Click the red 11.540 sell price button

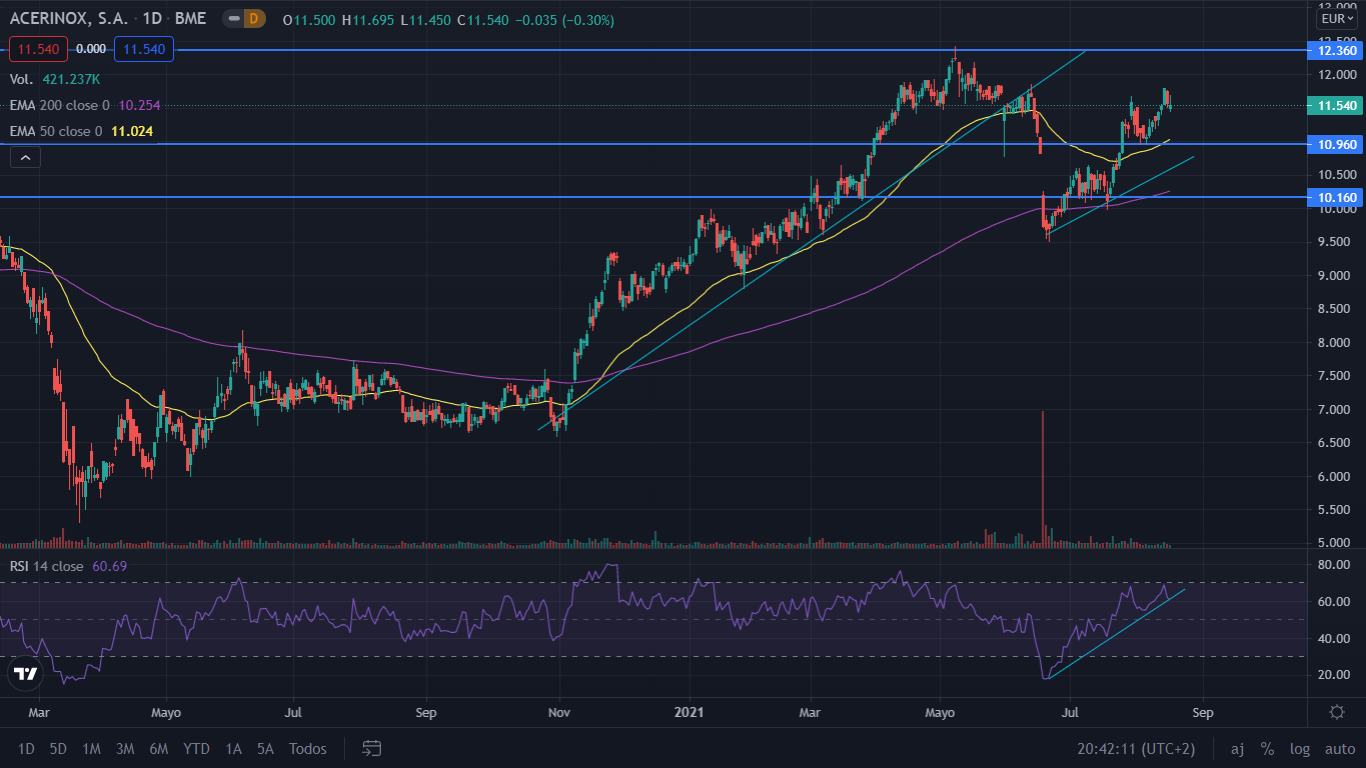pyautogui.click(x=39, y=48)
